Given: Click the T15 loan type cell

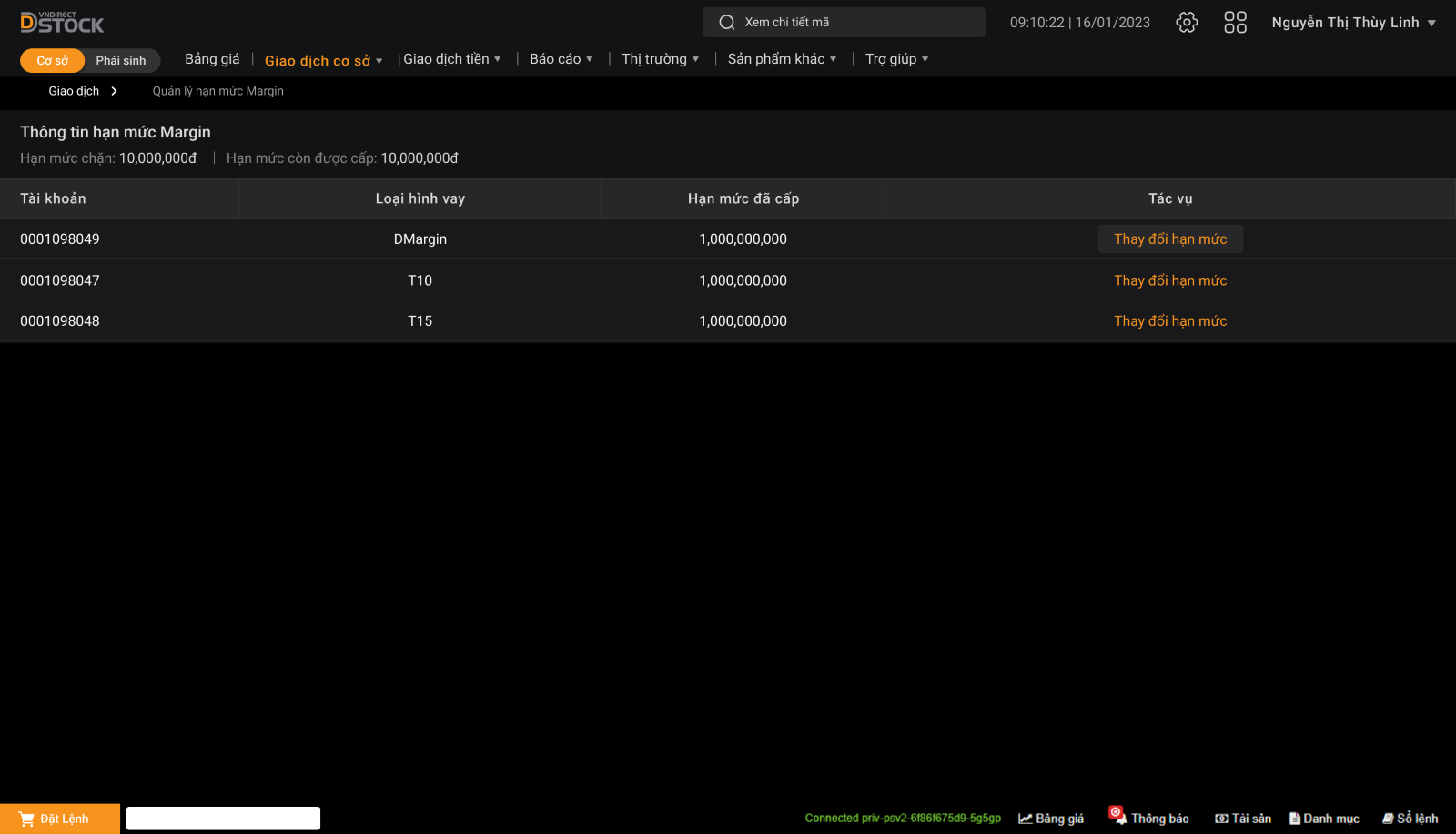Looking at the screenshot, I should pos(420,321).
